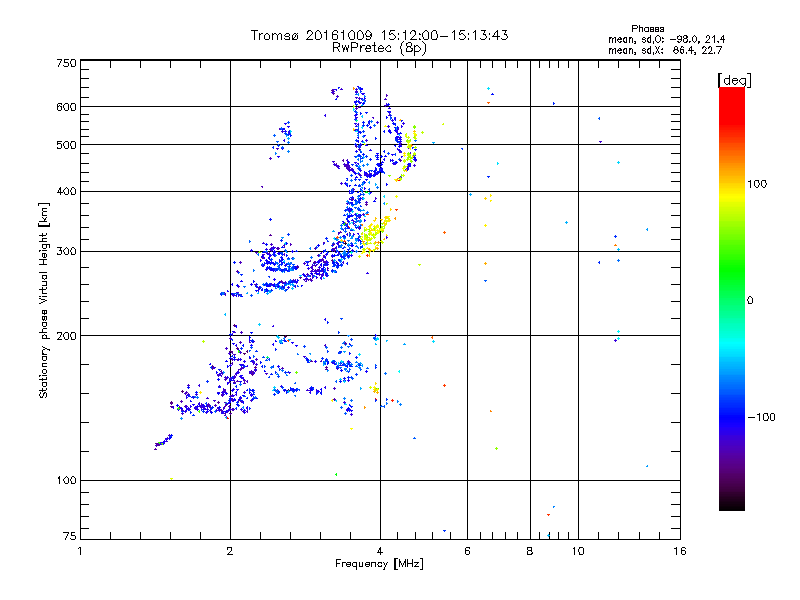800x600 pixels.
Task: Click the x-axis tick label '6'
Action: pyautogui.click(x=467, y=551)
